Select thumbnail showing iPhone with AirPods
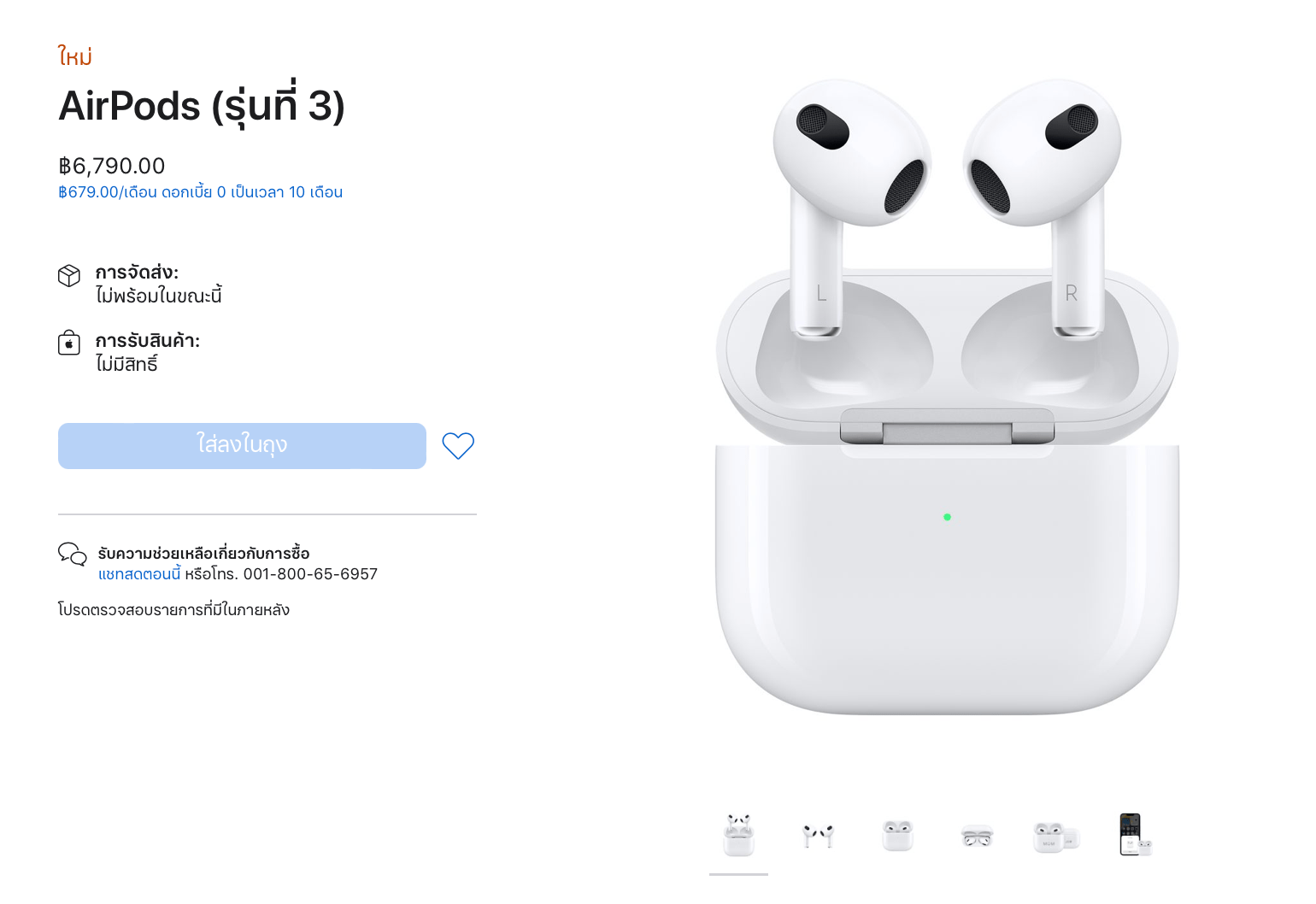 [1136, 835]
